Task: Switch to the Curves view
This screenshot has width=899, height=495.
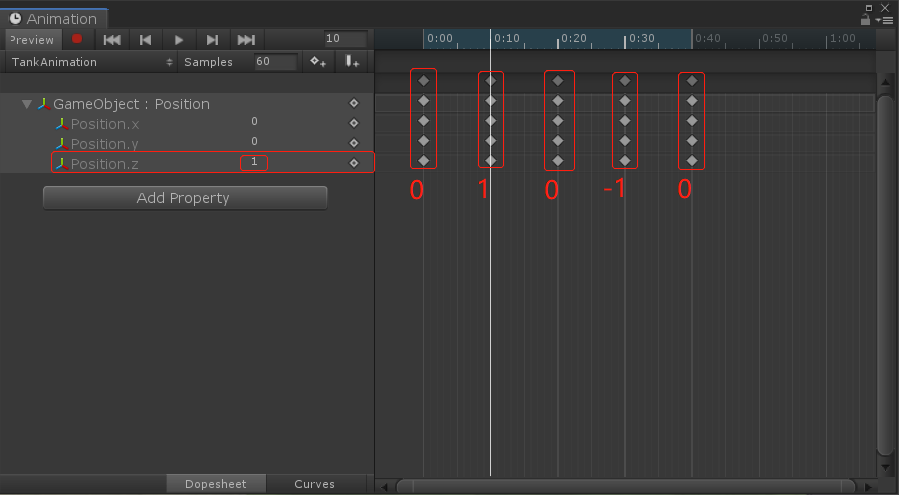Action: (315, 484)
